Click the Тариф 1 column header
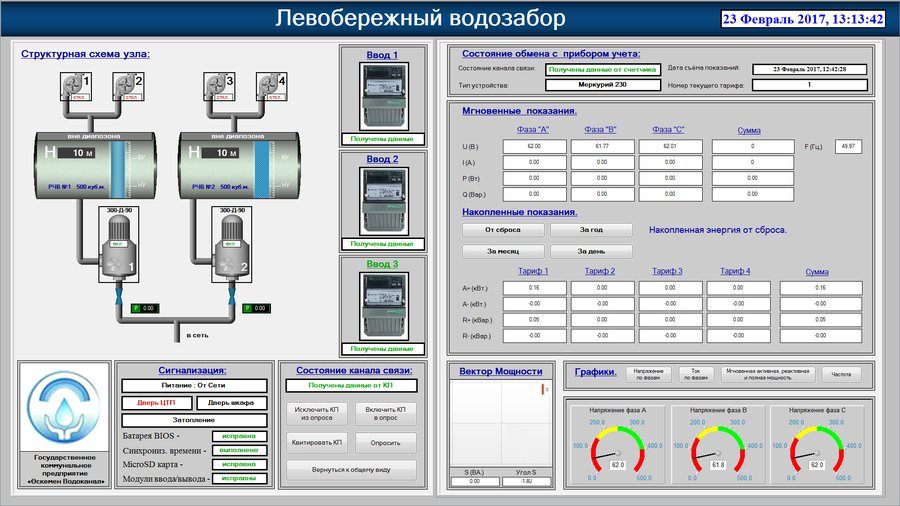The width and height of the screenshot is (900, 506). (x=533, y=271)
